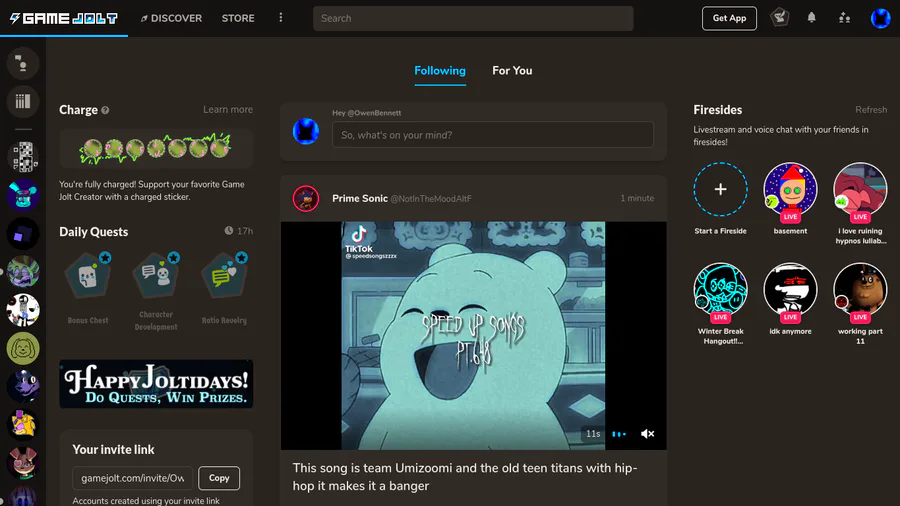Click the video playing indicator bars
900x506 pixels.
619,434
